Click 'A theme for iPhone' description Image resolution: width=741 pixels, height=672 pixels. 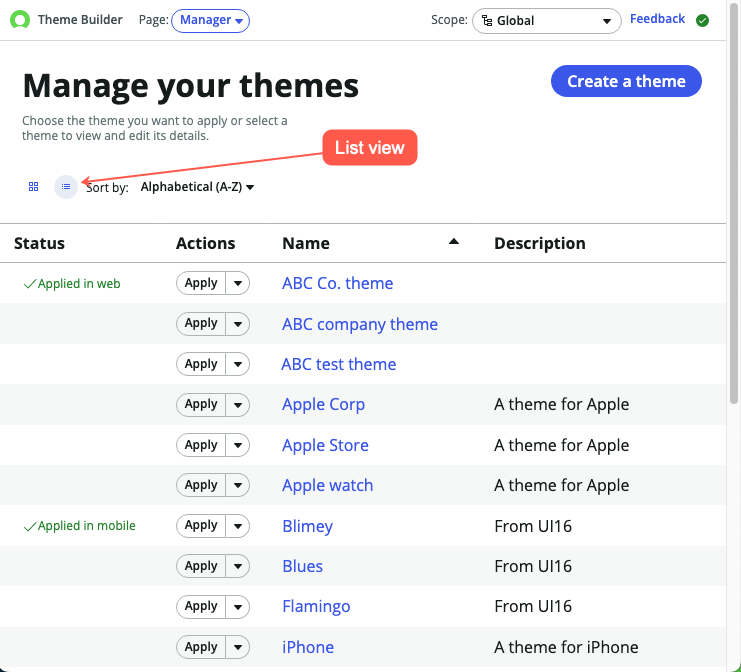point(566,647)
